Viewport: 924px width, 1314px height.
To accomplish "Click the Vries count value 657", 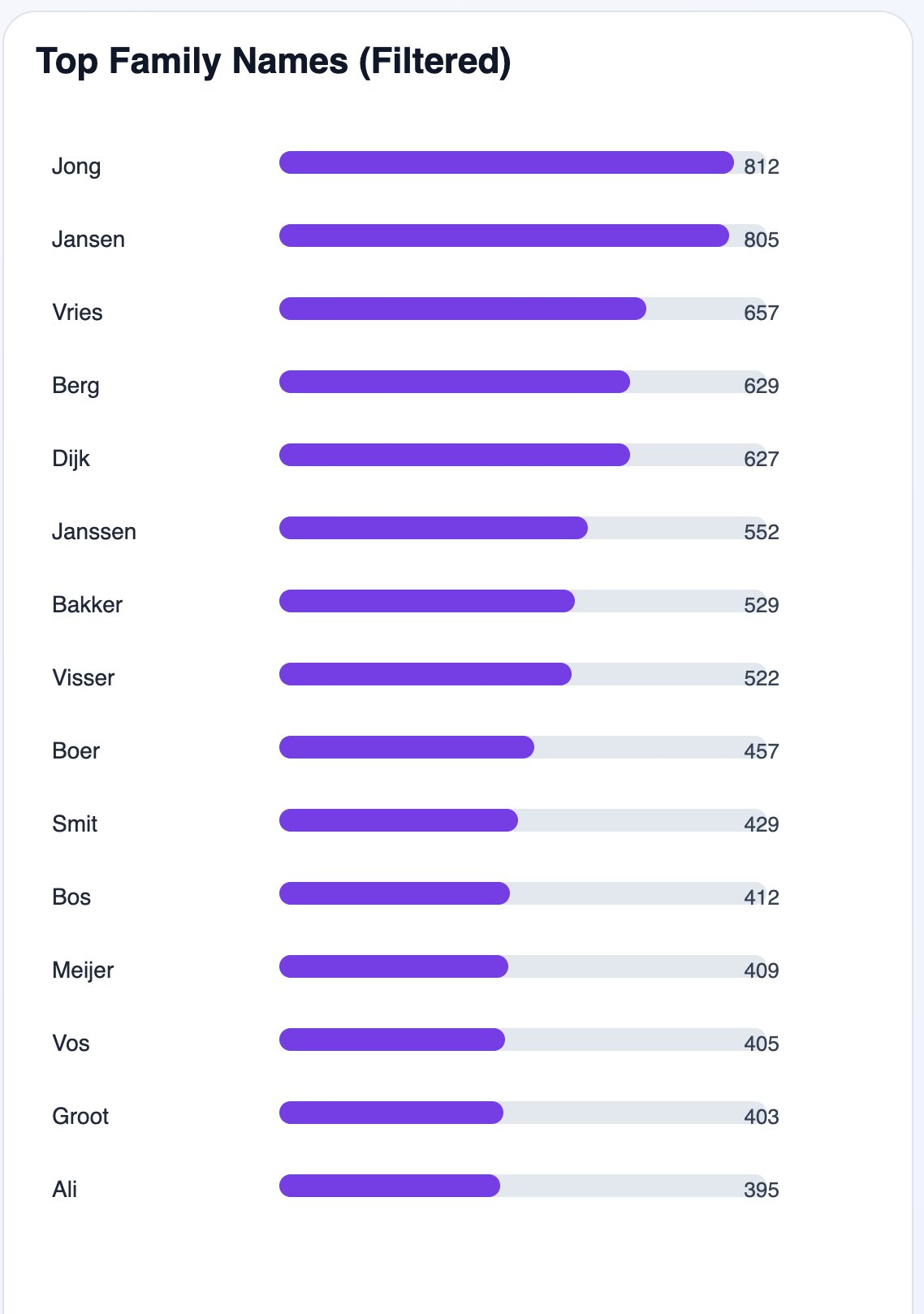I will 761,313.
